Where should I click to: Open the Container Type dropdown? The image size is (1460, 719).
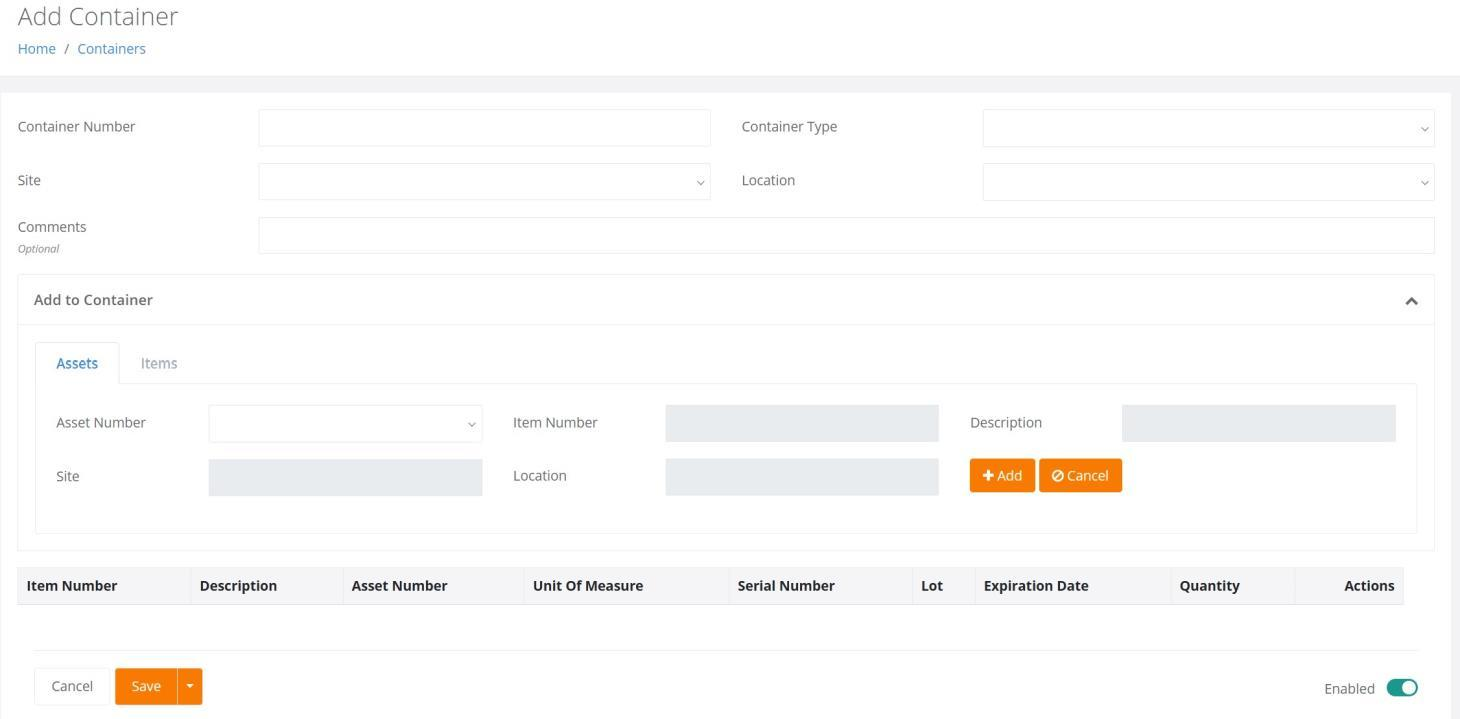click(x=1208, y=128)
